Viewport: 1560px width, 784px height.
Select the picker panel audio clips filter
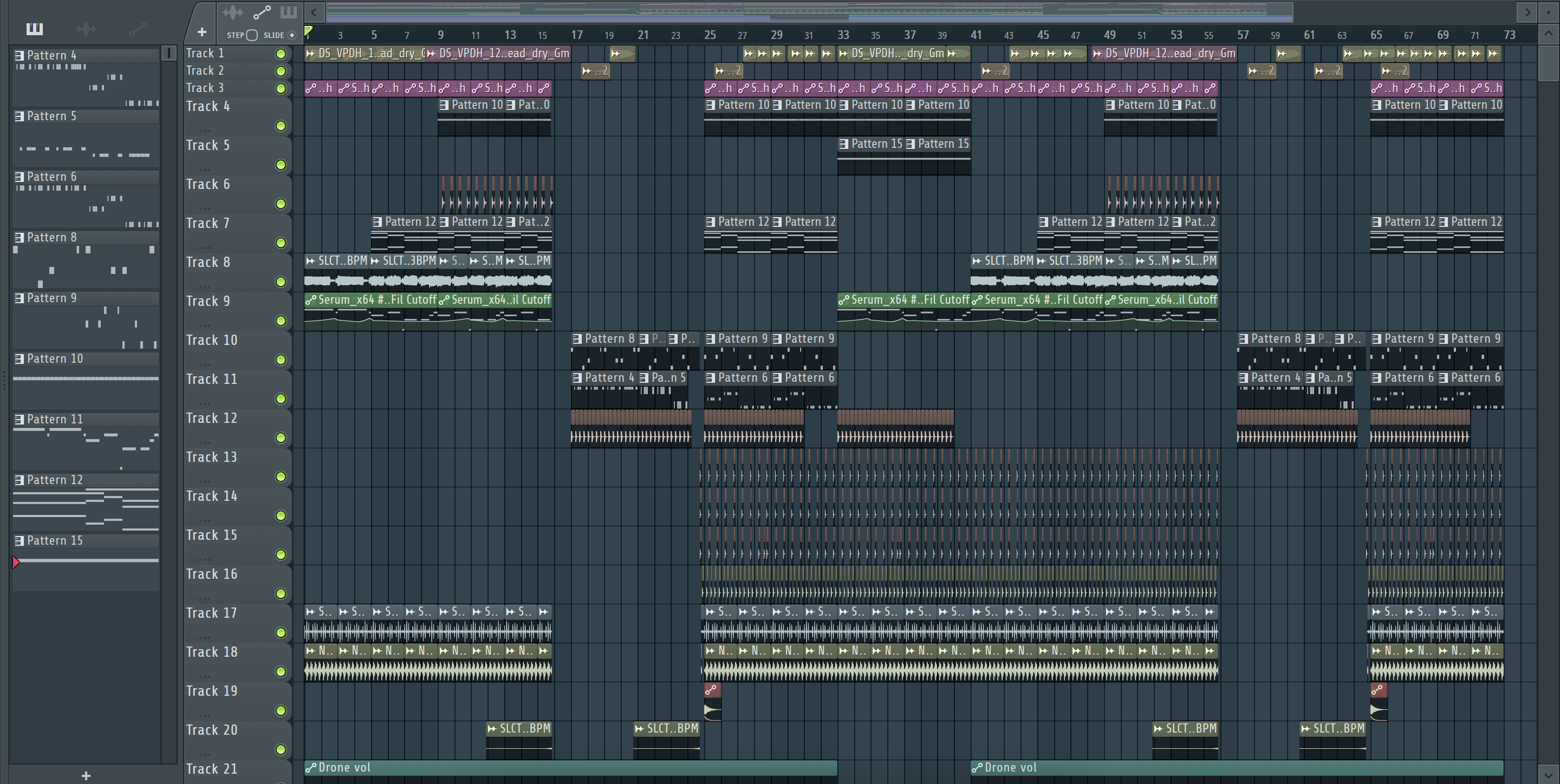click(86, 29)
